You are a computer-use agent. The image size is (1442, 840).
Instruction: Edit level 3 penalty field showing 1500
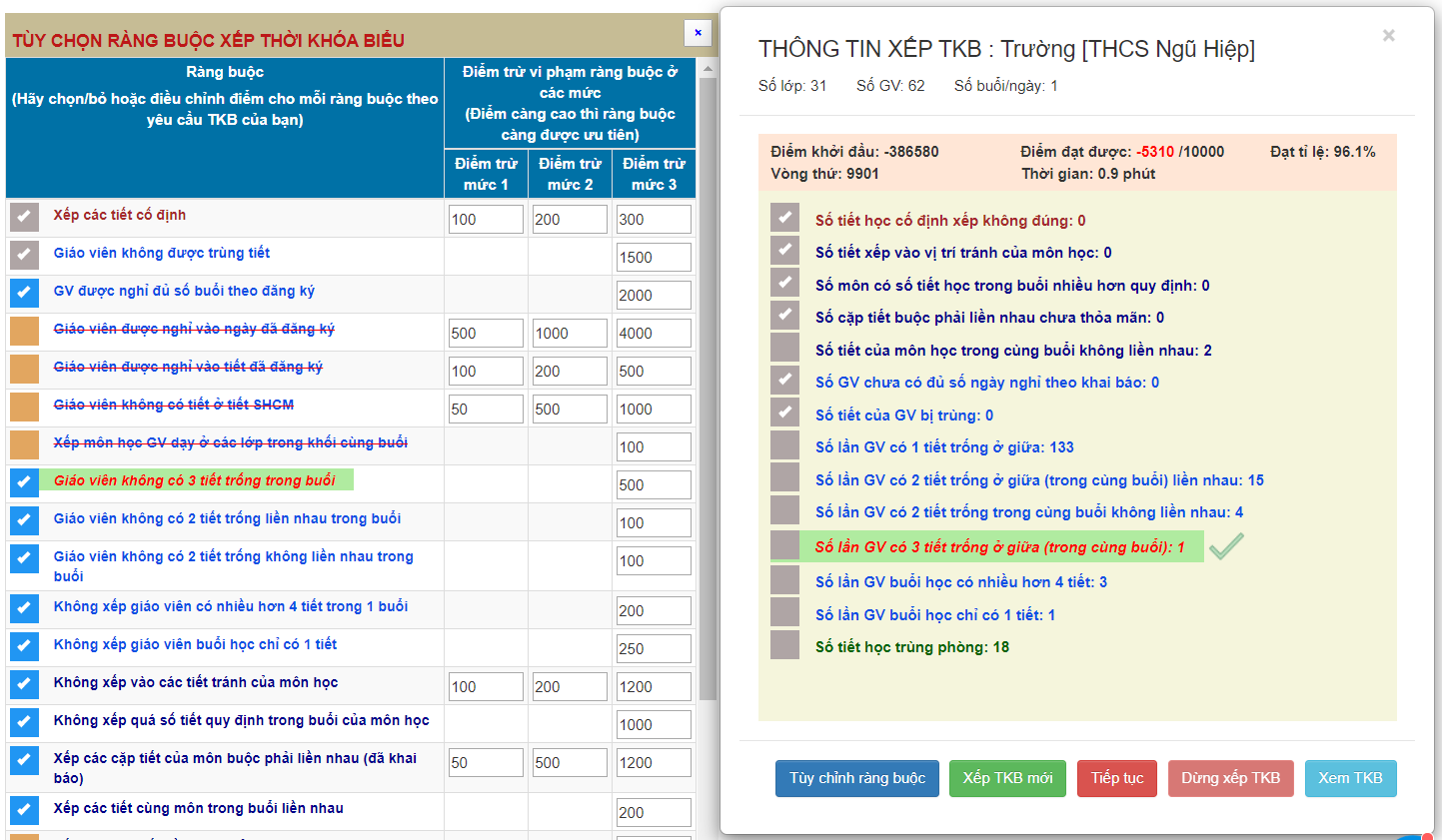(654, 258)
